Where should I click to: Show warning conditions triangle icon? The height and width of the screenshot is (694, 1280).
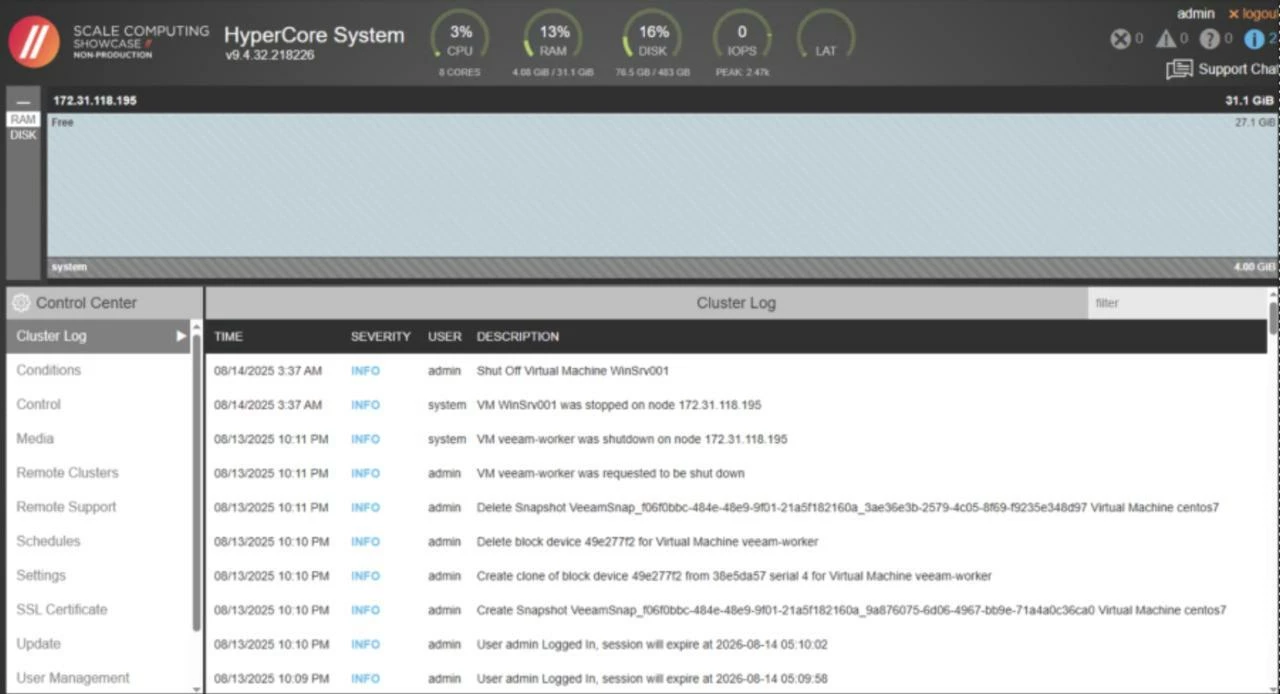pyautogui.click(x=1165, y=39)
